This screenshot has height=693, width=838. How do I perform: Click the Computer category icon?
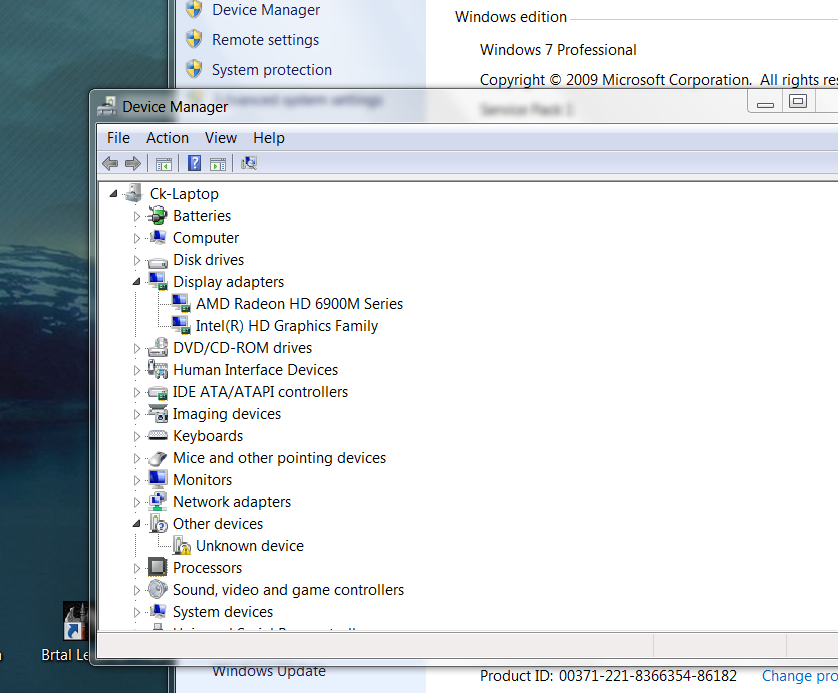click(x=158, y=237)
